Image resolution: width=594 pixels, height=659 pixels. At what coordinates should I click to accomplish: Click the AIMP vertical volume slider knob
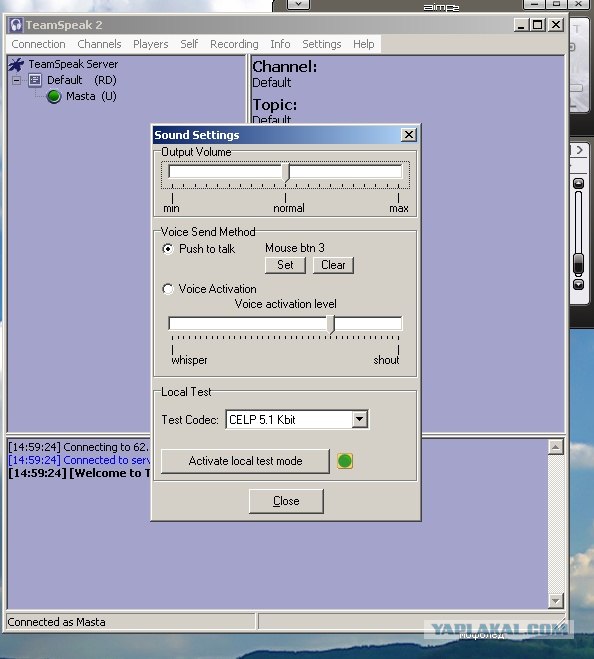(x=578, y=263)
